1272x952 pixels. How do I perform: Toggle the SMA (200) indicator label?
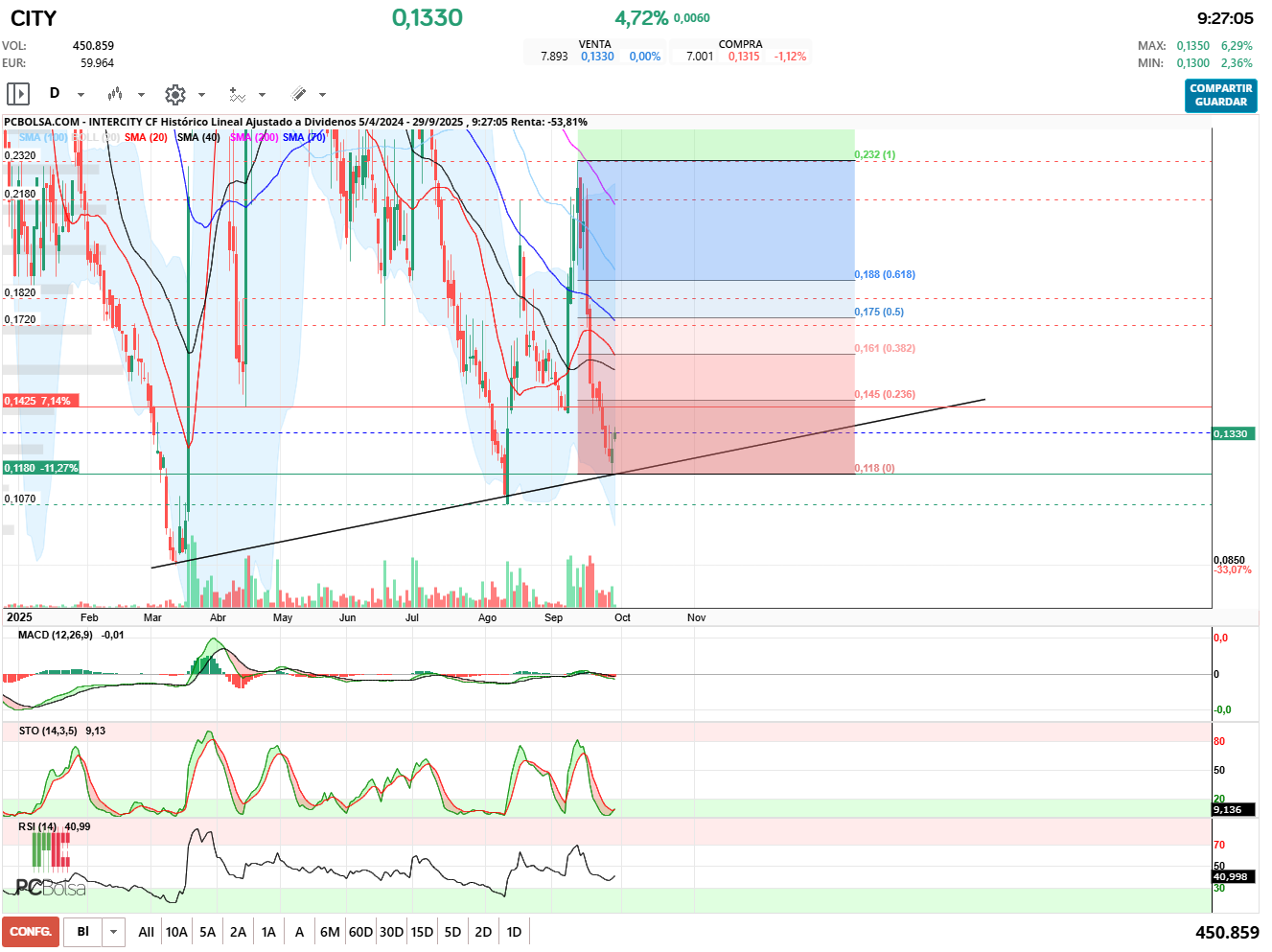point(254,137)
